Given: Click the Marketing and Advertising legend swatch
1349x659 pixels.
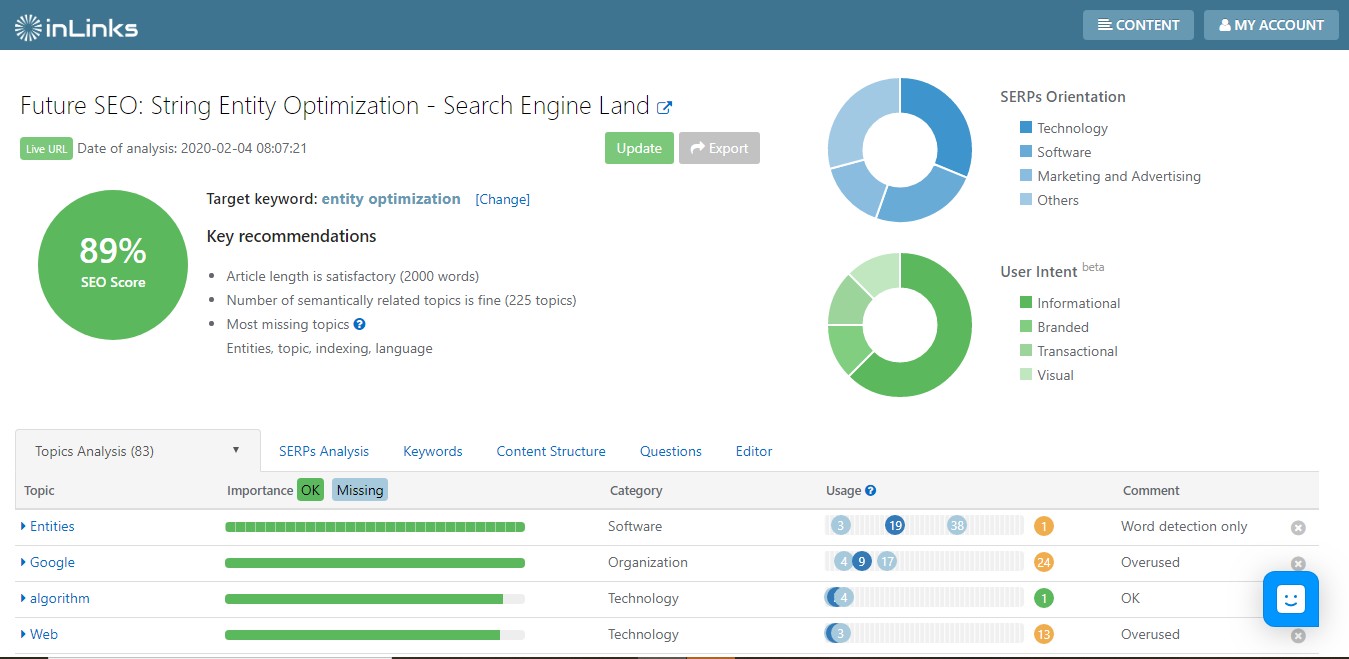Looking at the screenshot, I should (x=1025, y=176).
